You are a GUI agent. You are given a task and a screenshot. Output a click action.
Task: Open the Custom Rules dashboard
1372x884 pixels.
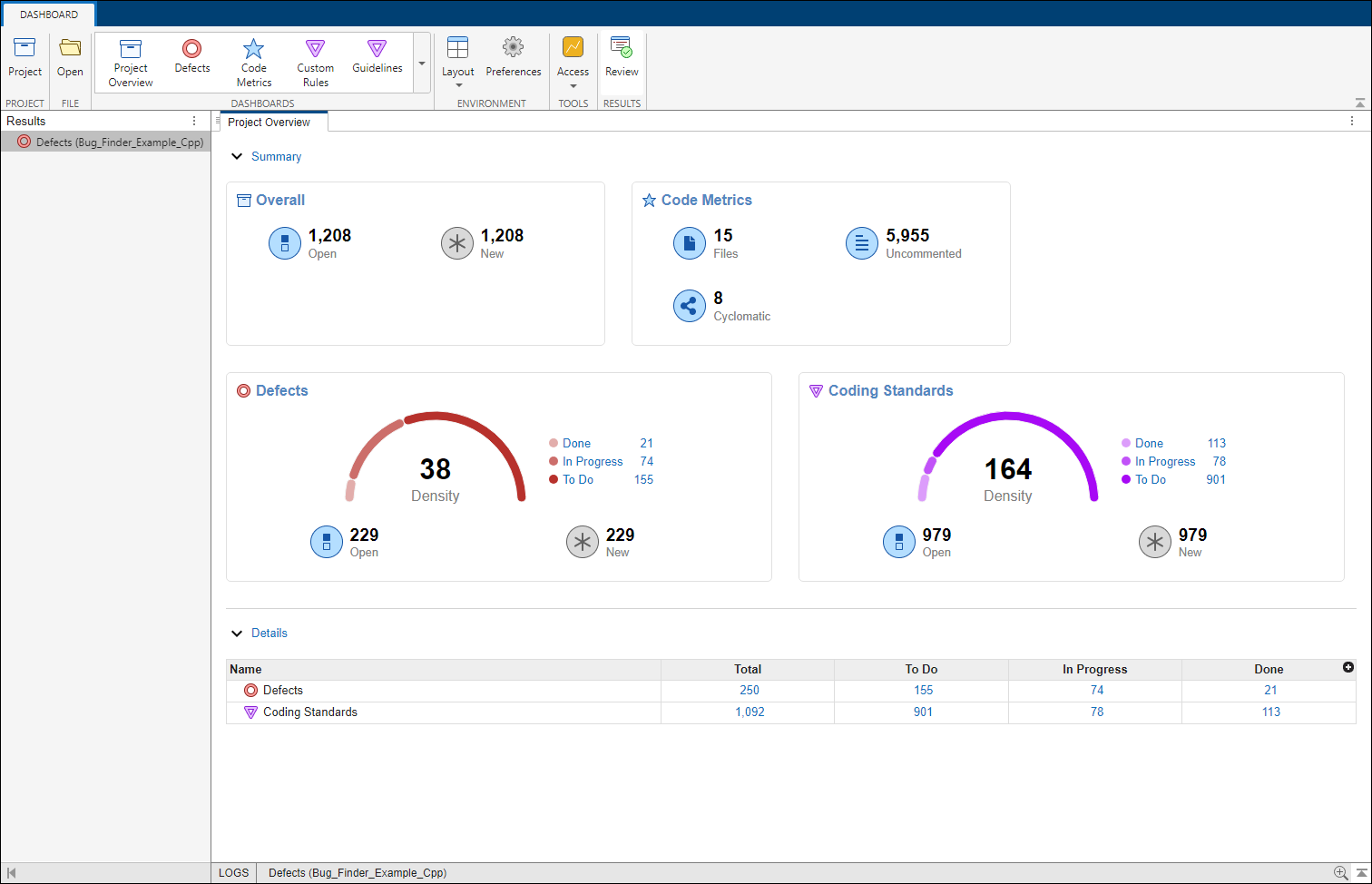coord(315,49)
